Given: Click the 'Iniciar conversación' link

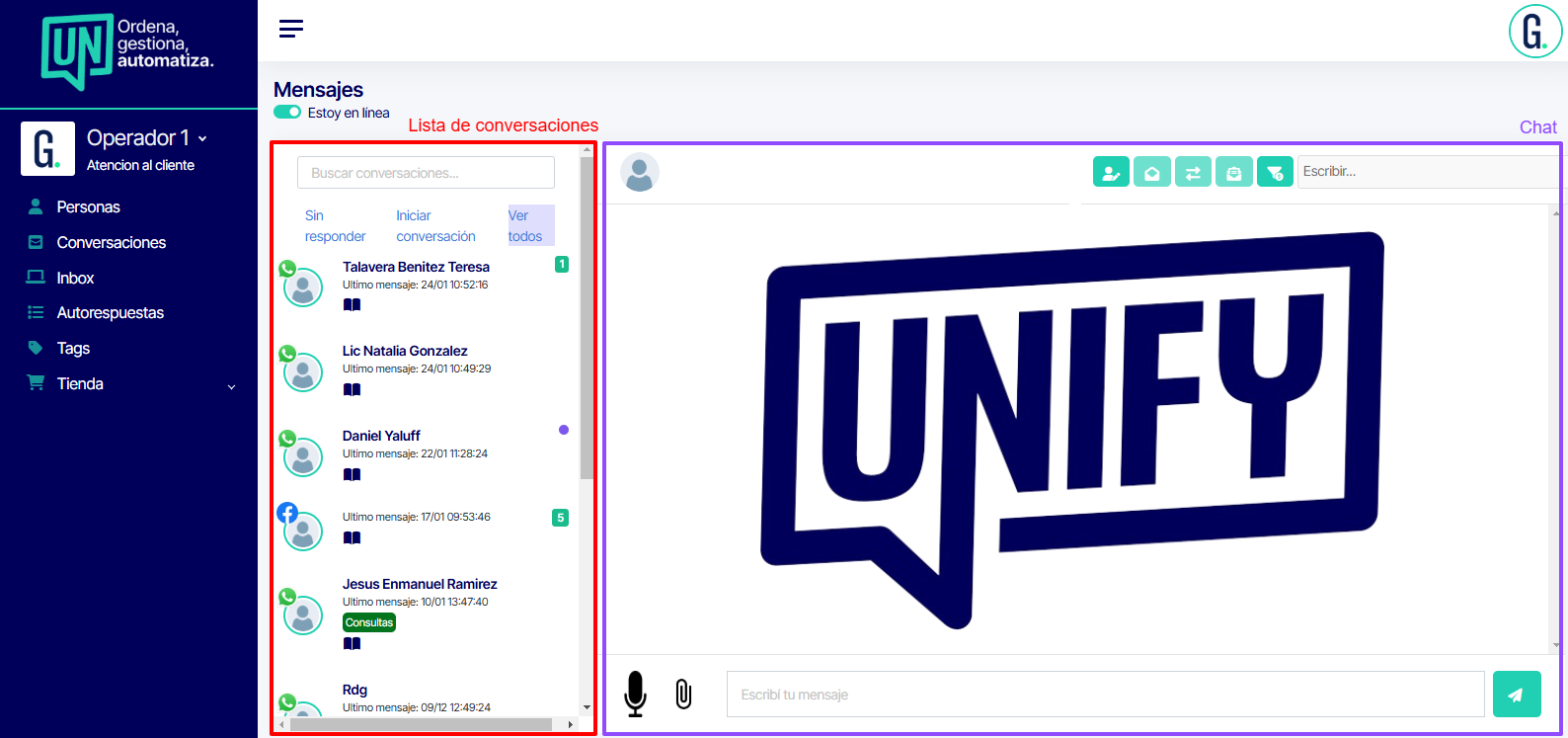Looking at the screenshot, I should click(435, 226).
